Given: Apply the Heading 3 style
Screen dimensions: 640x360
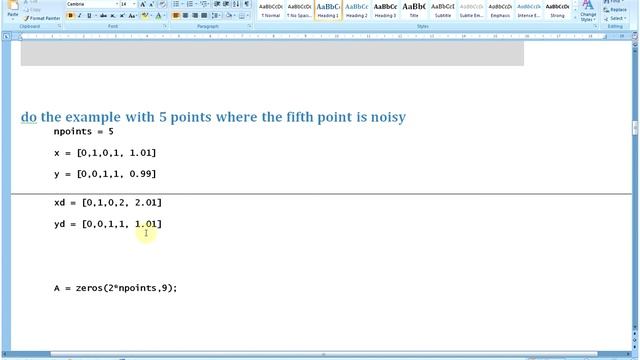Looking at the screenshot, I should pos(385,10).
